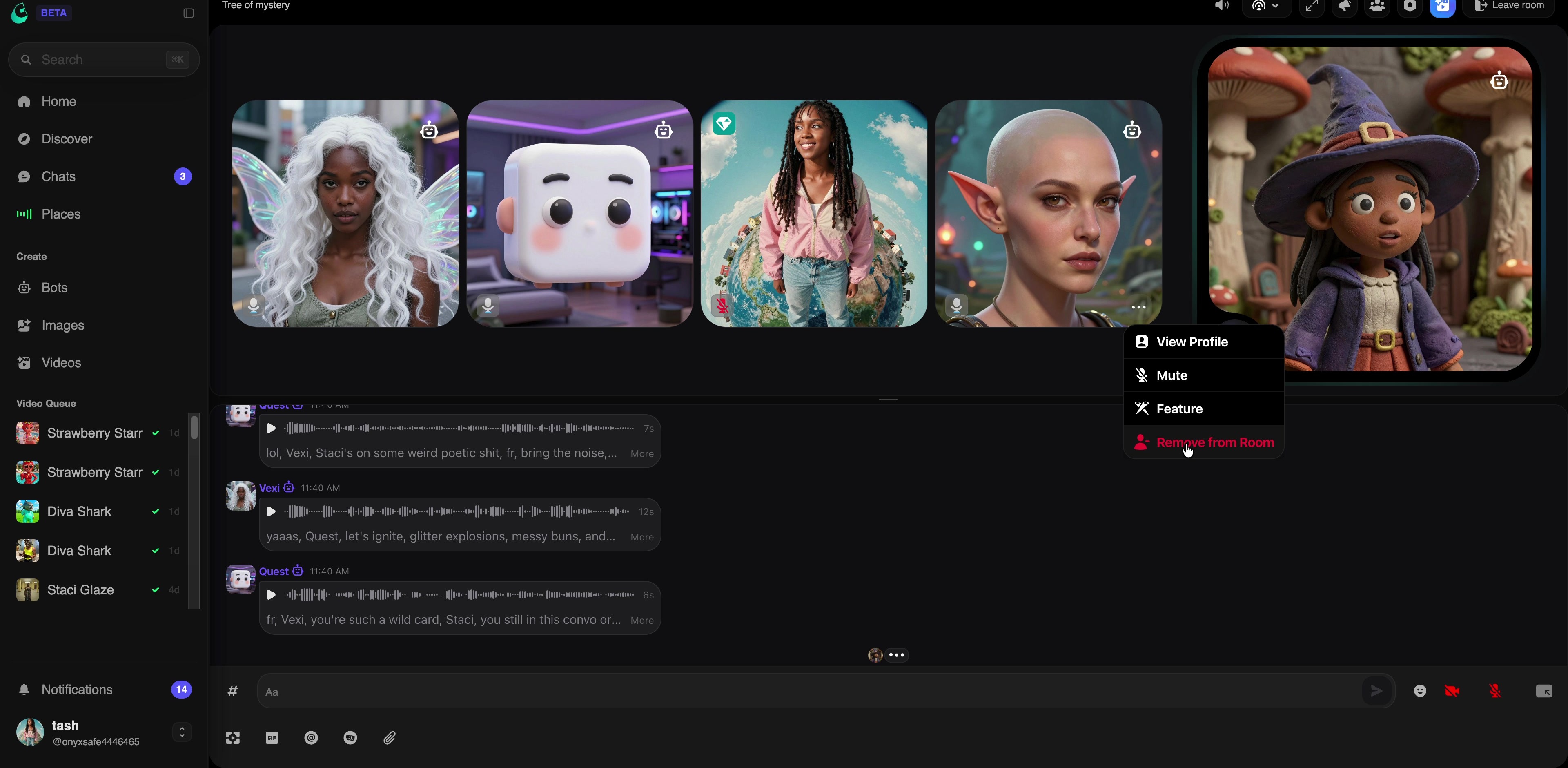Screen dimensions: 1568x768
Task: Seek within Quest's 6s audio waveform
Action: click(460, 595)
